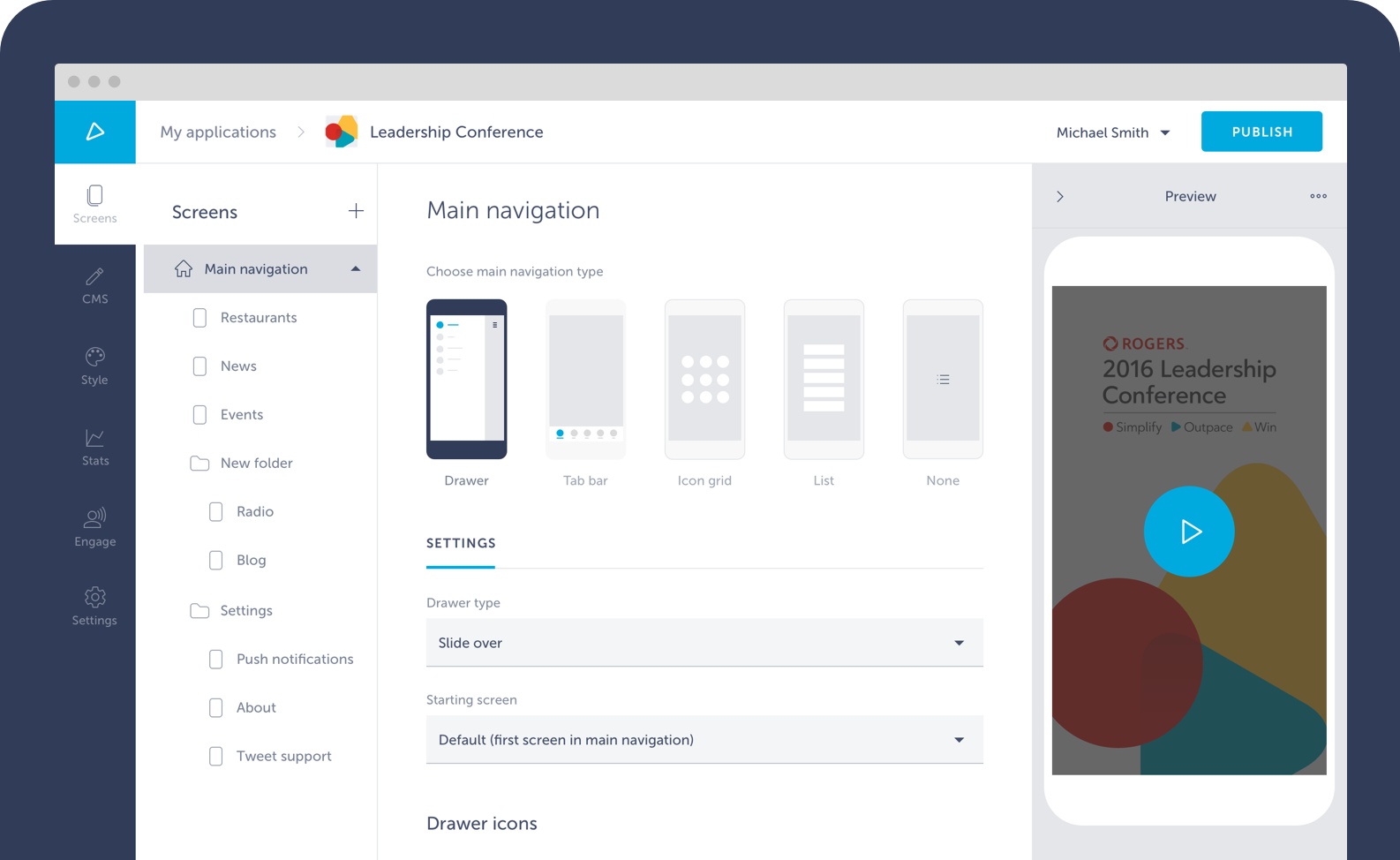Click the app logo home icon
The height and width of the screenshot is (860, 1400).
tap(95, 132)
